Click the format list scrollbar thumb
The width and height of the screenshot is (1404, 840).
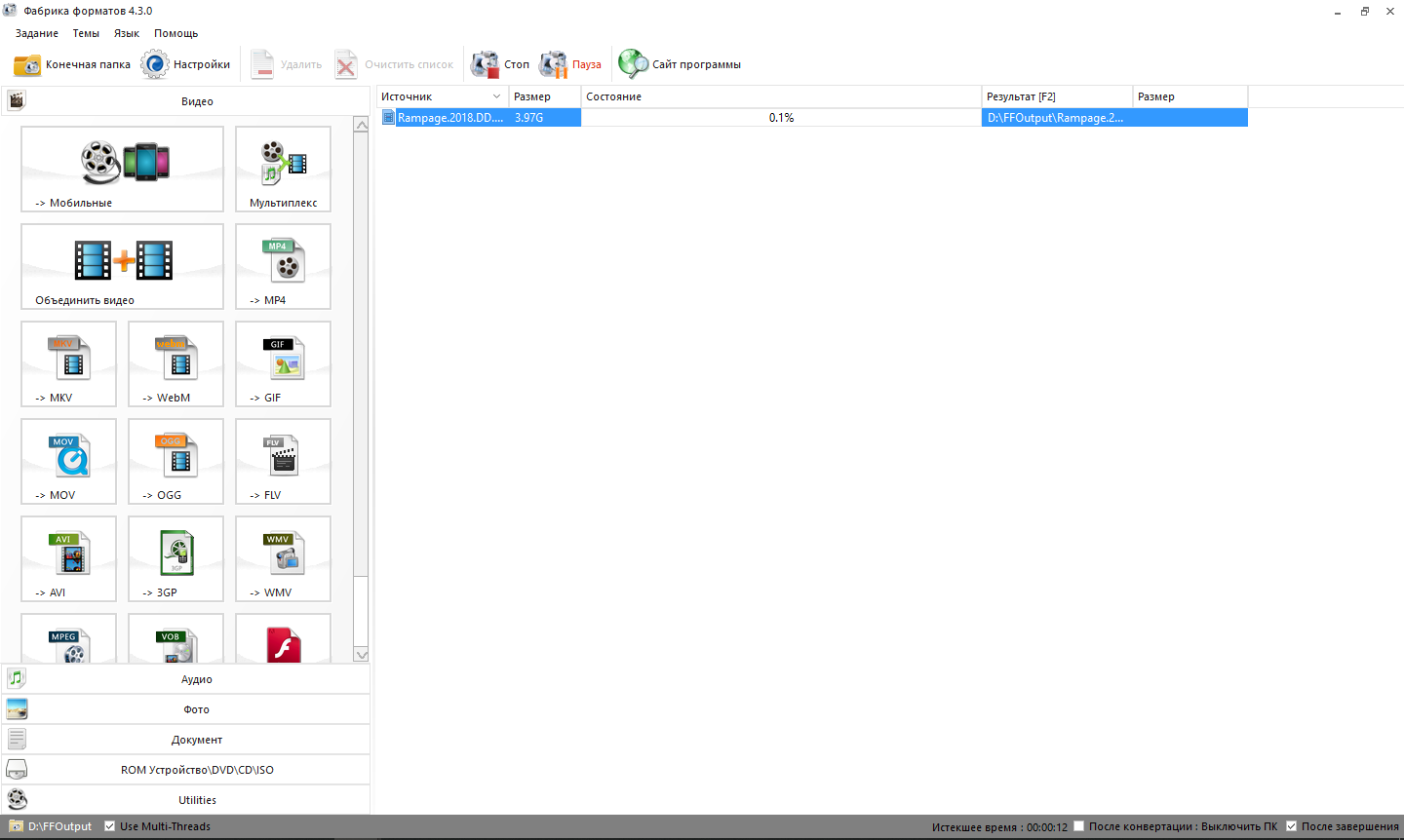pos(361,354)
